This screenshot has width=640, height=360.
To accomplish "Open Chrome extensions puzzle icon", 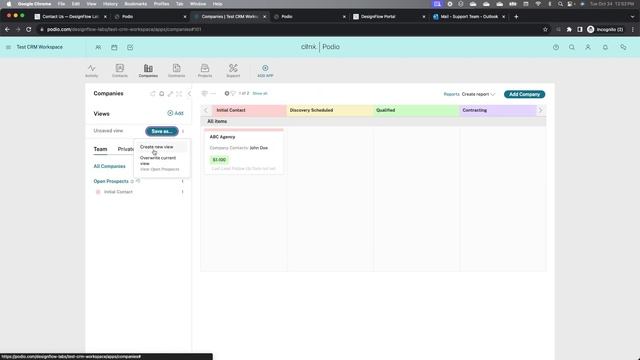I will pyautogui.click(x=569, y=29).
